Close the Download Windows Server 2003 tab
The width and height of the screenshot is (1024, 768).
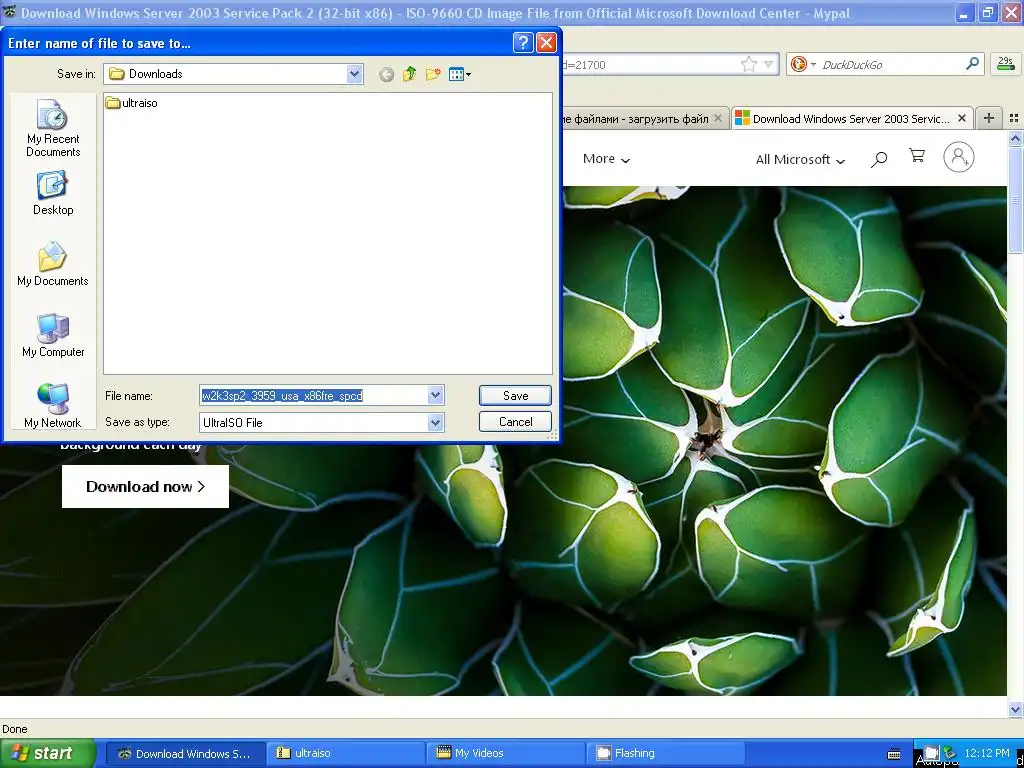point(961,118)
